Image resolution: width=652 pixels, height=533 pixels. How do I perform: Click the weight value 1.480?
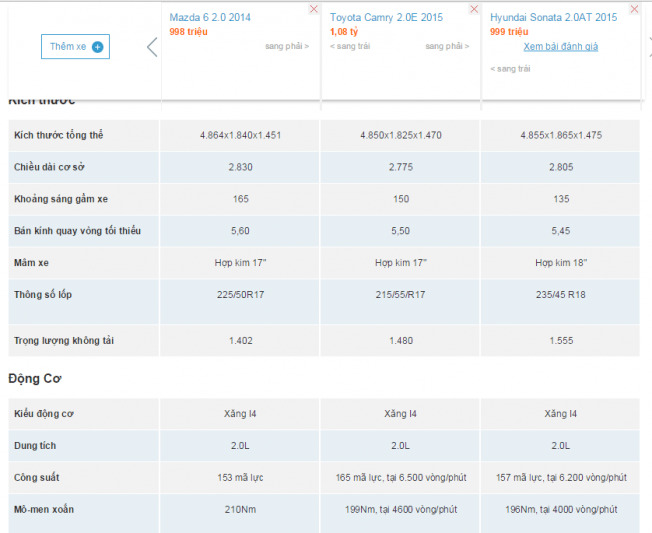pos(401,341)
